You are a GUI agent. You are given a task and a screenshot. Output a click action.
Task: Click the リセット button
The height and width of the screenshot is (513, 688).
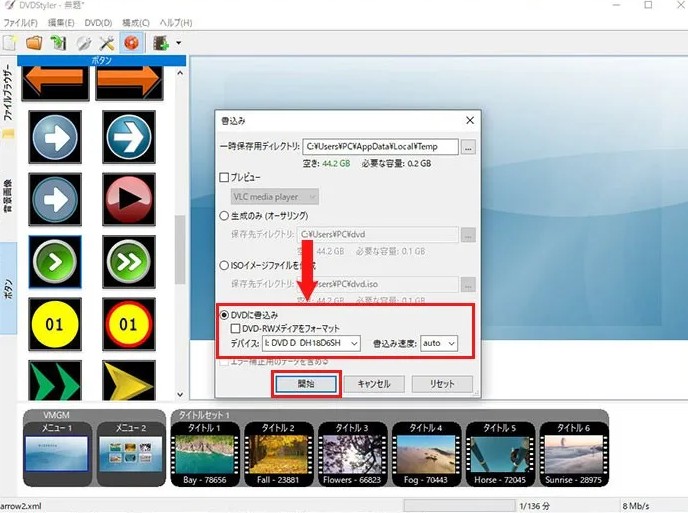tap(442, 384)
